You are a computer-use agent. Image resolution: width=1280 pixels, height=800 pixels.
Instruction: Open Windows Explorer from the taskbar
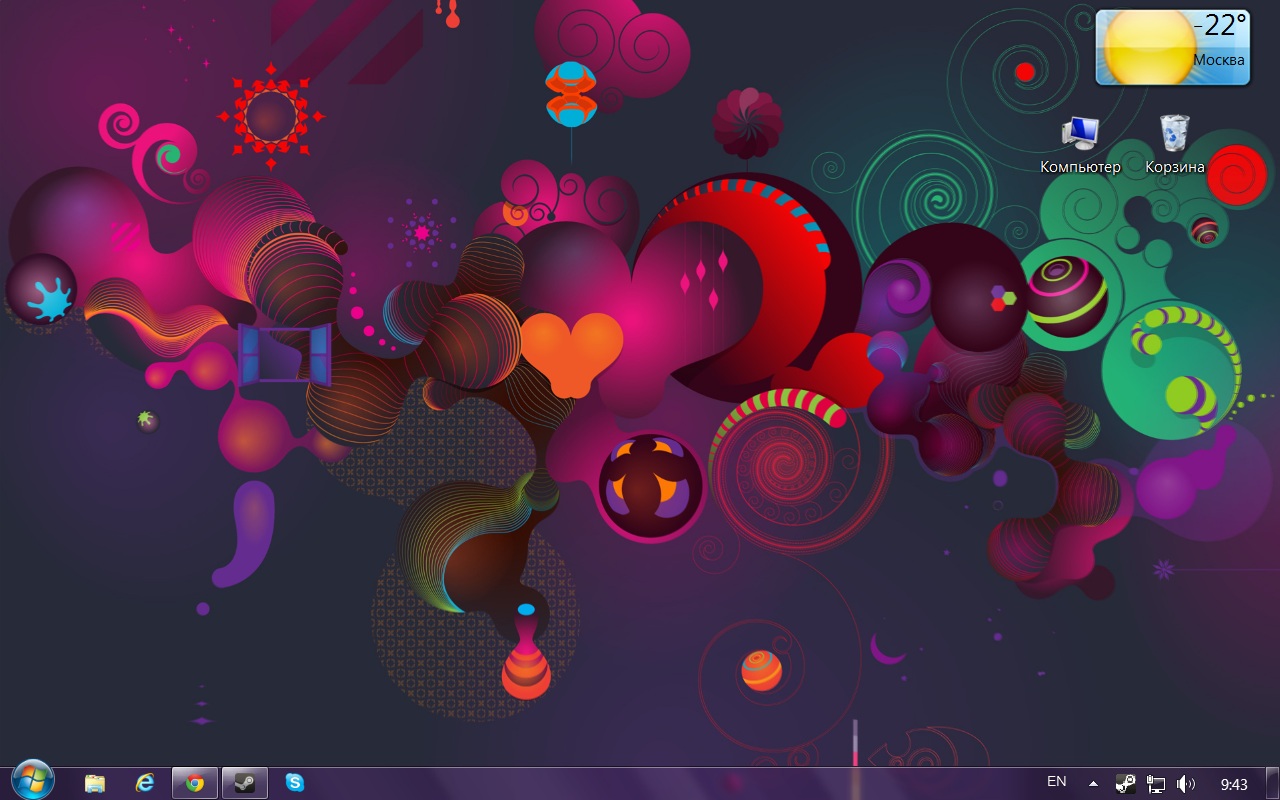tap(95, 783)
